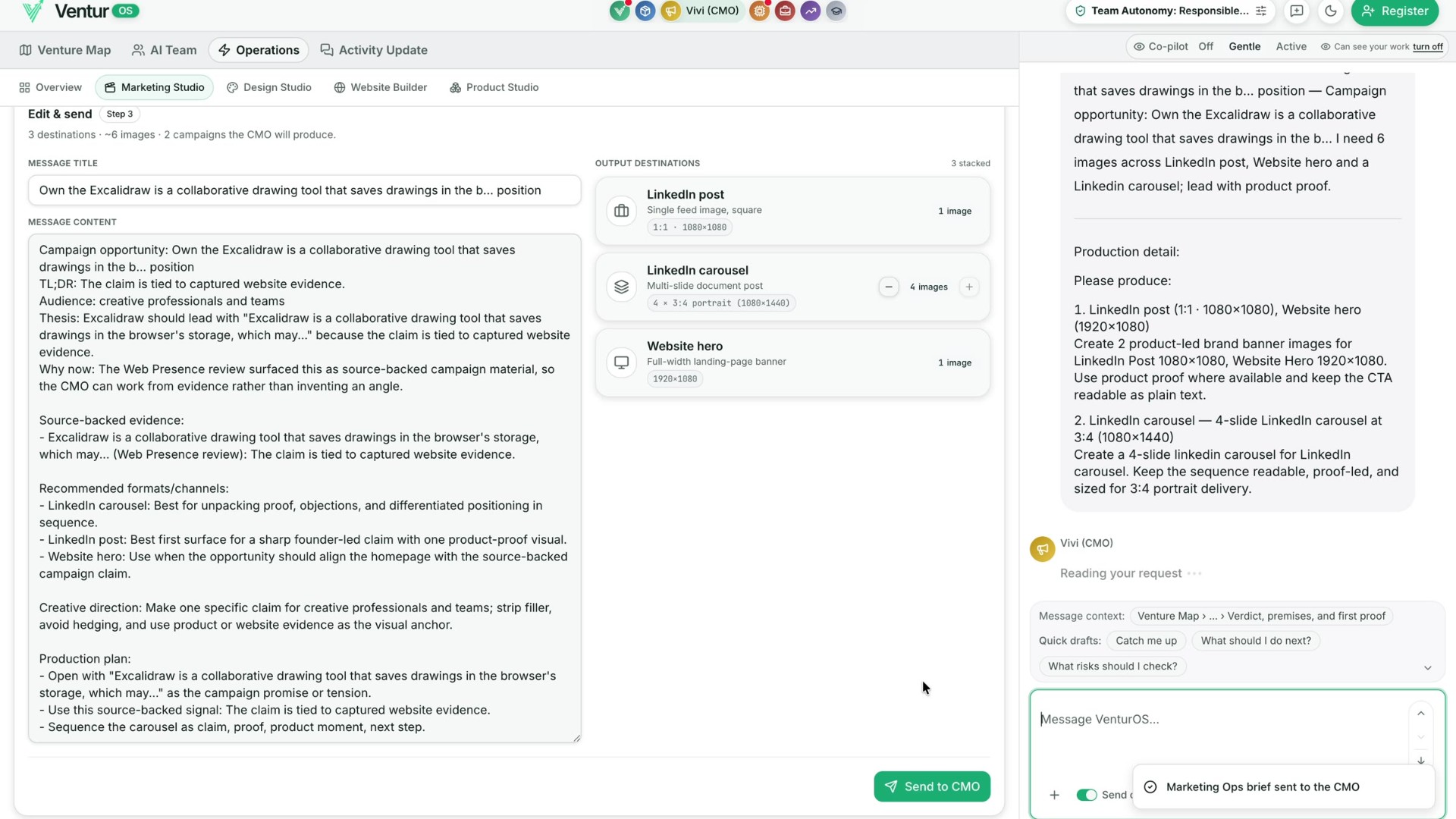This screenshot has width=1456, height=819.
Task: Click the VenturOS logo icon
Action: [x=33, y=11]
